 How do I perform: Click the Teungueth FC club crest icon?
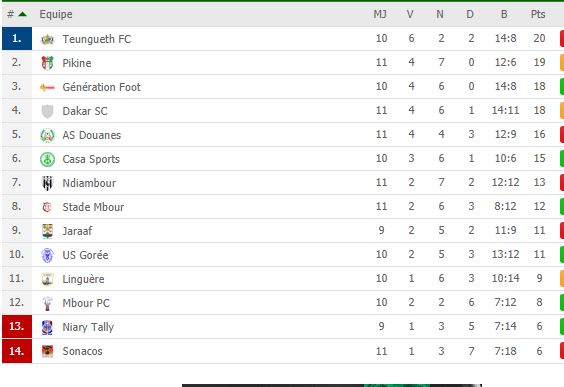tap(47, 39)
